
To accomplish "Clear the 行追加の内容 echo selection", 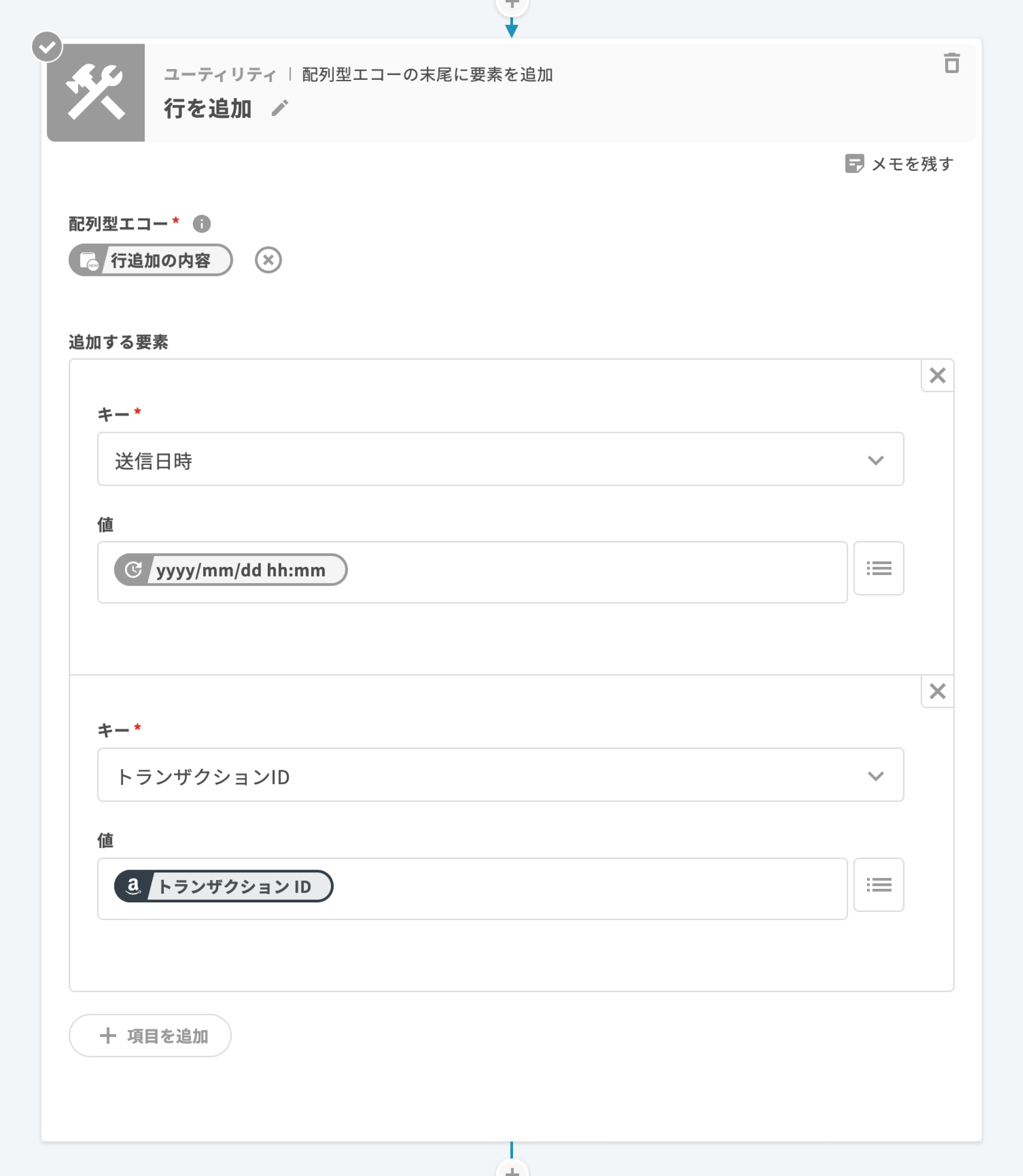I will pos(268,260).
